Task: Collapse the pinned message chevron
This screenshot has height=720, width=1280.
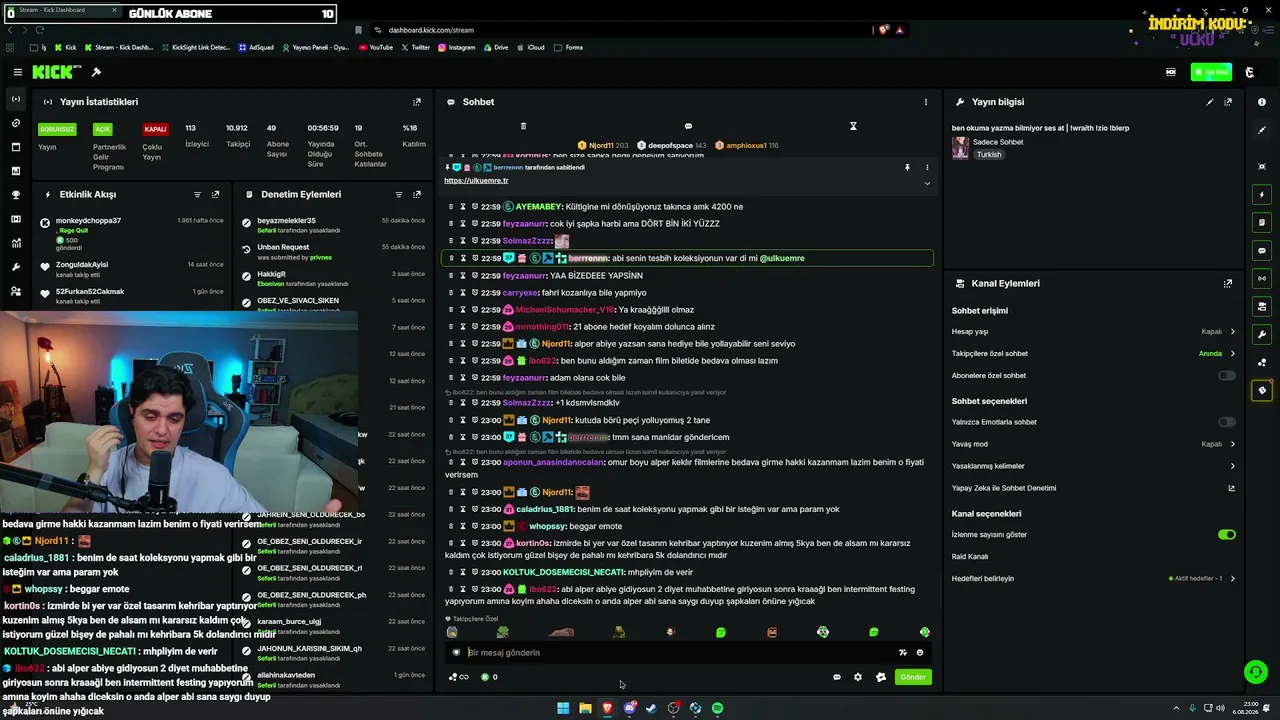Action: pos(927,182)
